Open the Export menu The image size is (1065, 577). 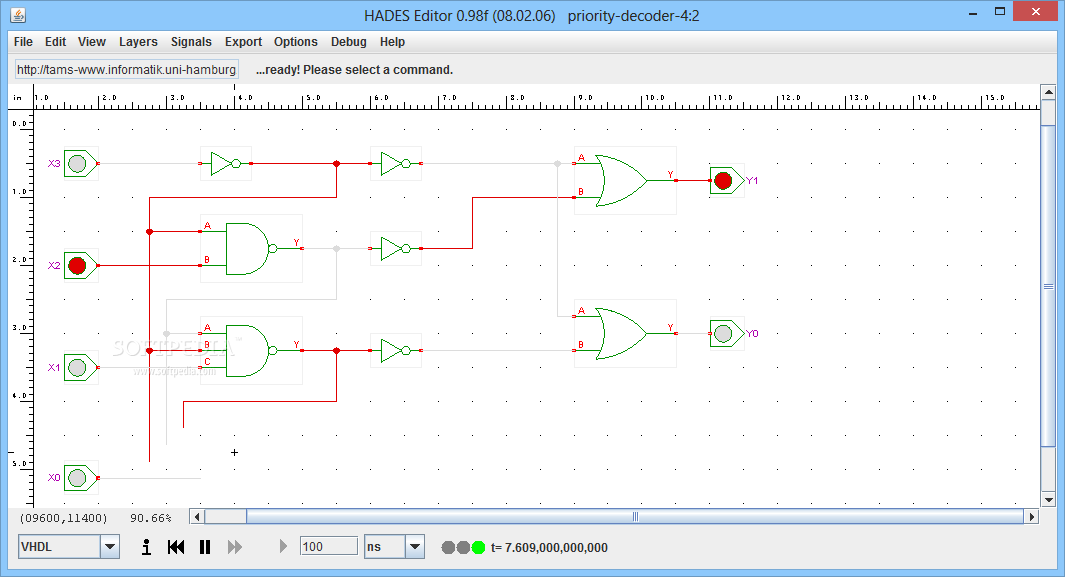click(243, 41)
